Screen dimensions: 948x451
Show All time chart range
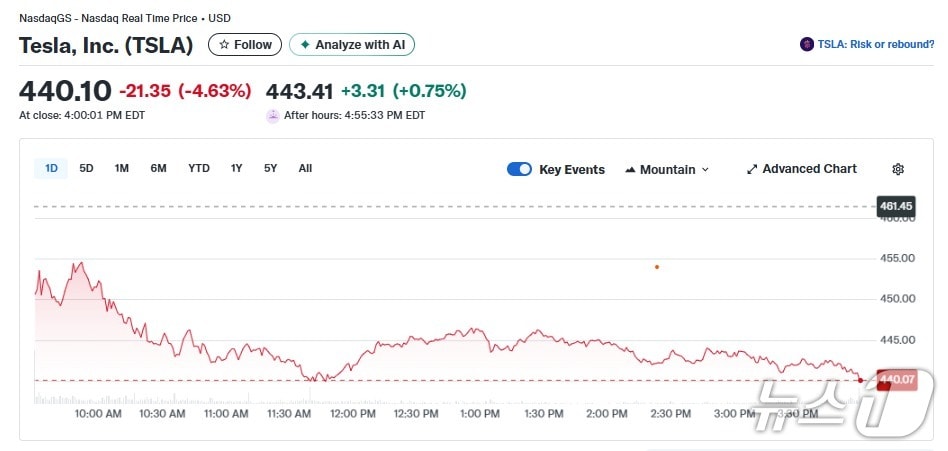pos(305,168)
